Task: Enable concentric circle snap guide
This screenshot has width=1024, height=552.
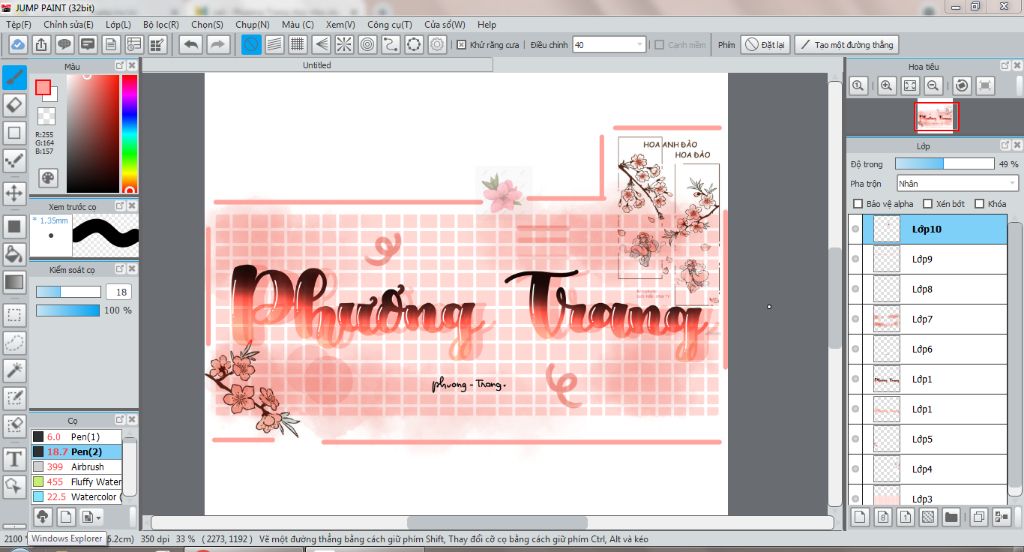Action: 368,44
